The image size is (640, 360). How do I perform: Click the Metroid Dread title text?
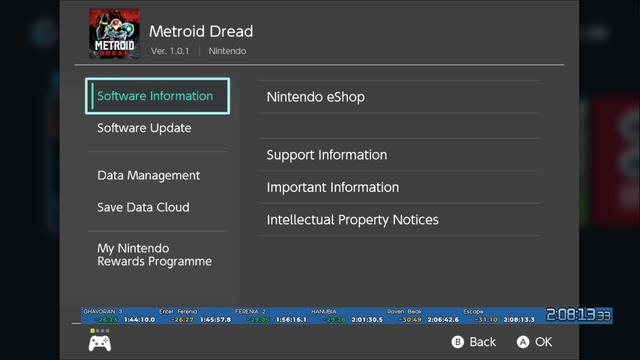pyautogui.click(x=201, y=31)
